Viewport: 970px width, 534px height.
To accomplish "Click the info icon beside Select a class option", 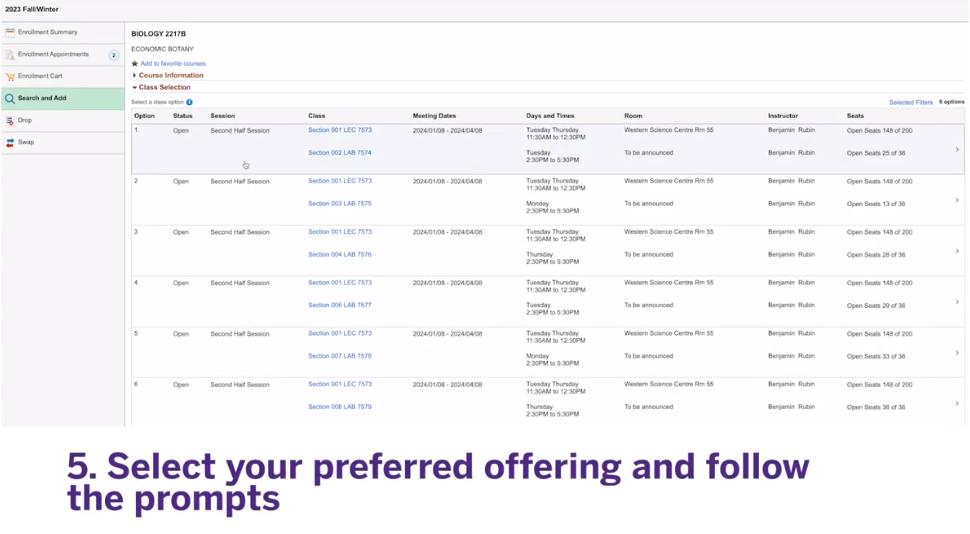I will point(189,102).
